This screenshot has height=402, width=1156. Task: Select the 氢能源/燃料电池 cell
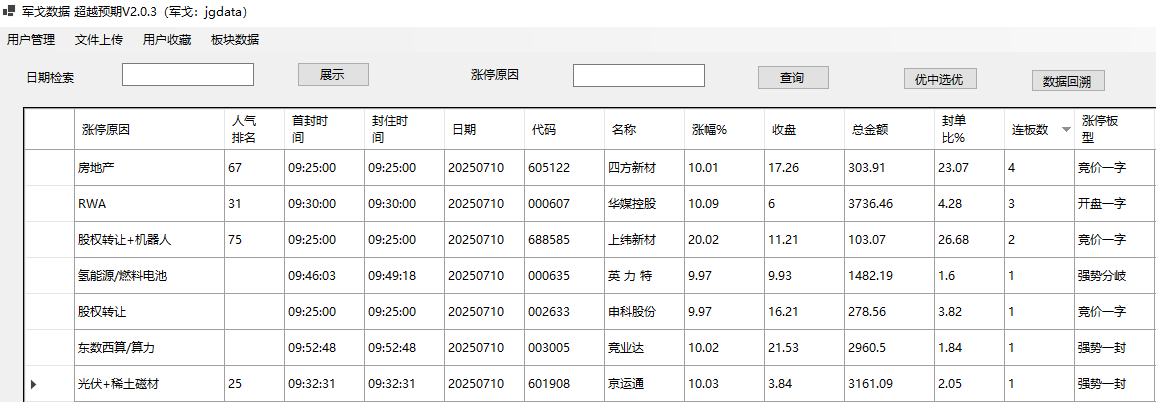150,276
